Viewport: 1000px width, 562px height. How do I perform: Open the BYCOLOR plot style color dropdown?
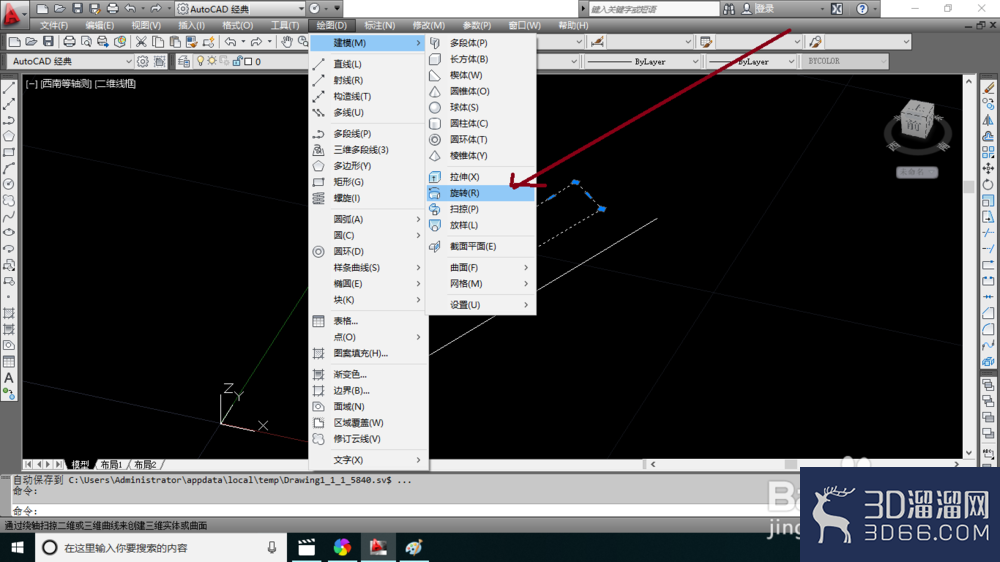845,61
